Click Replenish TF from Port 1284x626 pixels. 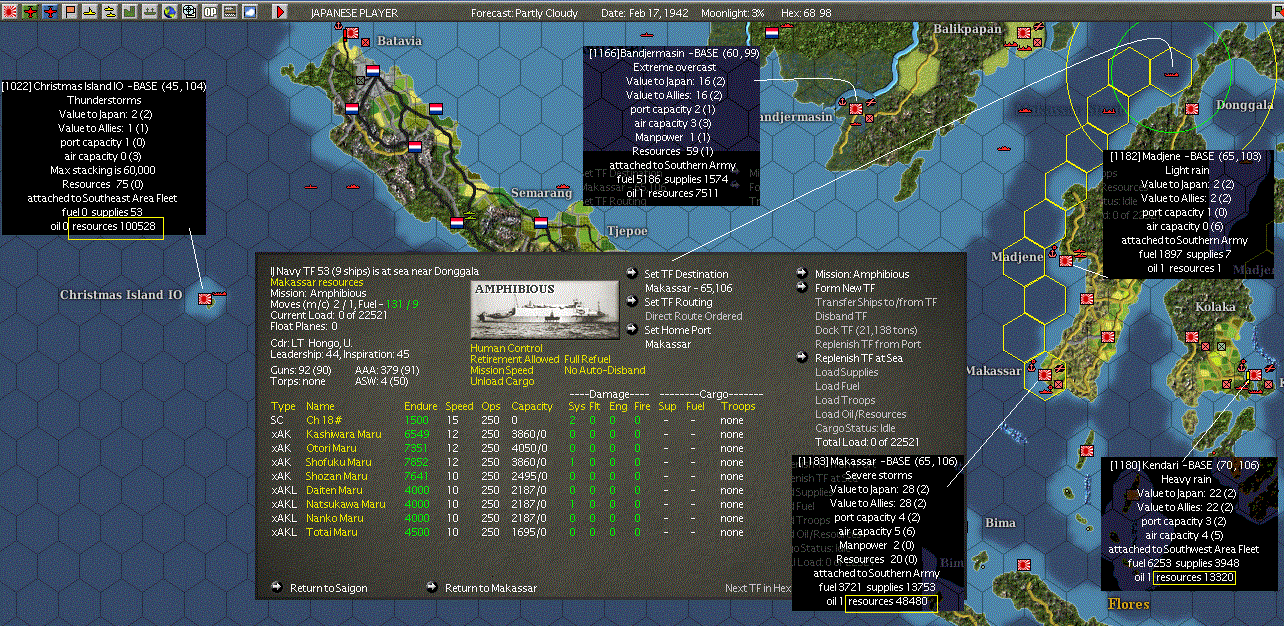pos(868,344)
